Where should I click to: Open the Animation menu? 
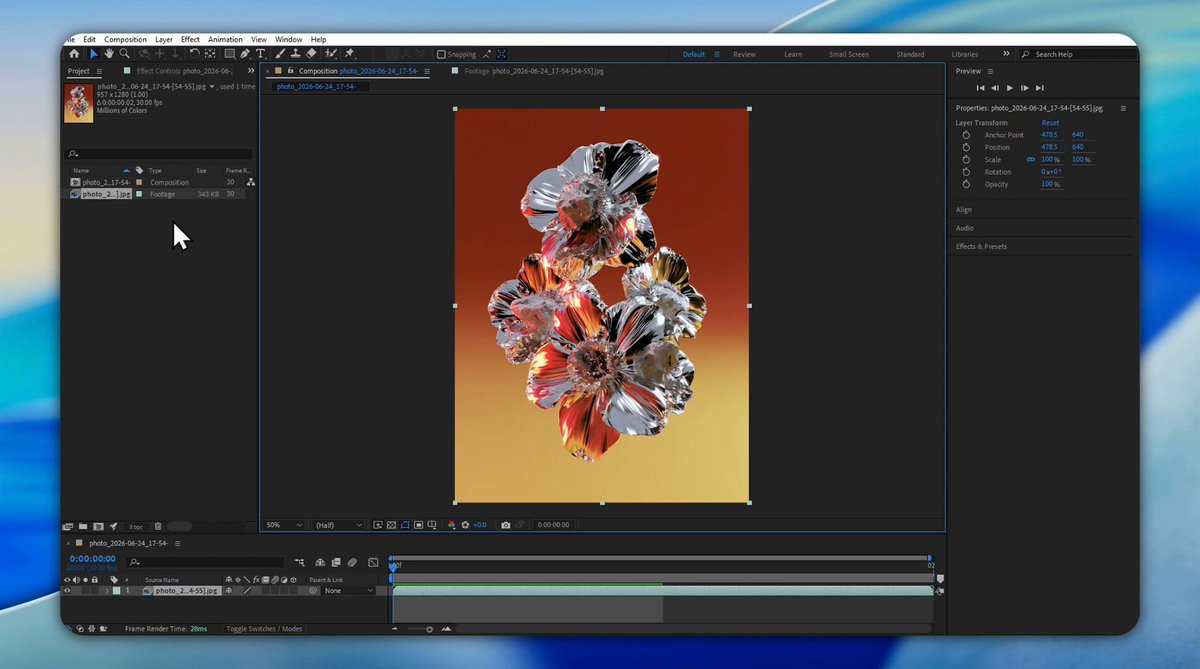click(x=225, y=39)
